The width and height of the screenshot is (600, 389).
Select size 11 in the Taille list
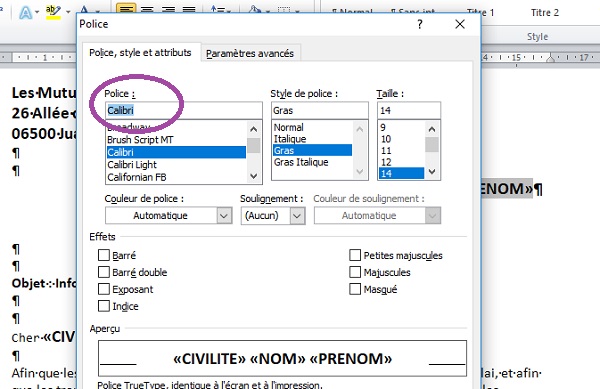coord(401,150)
